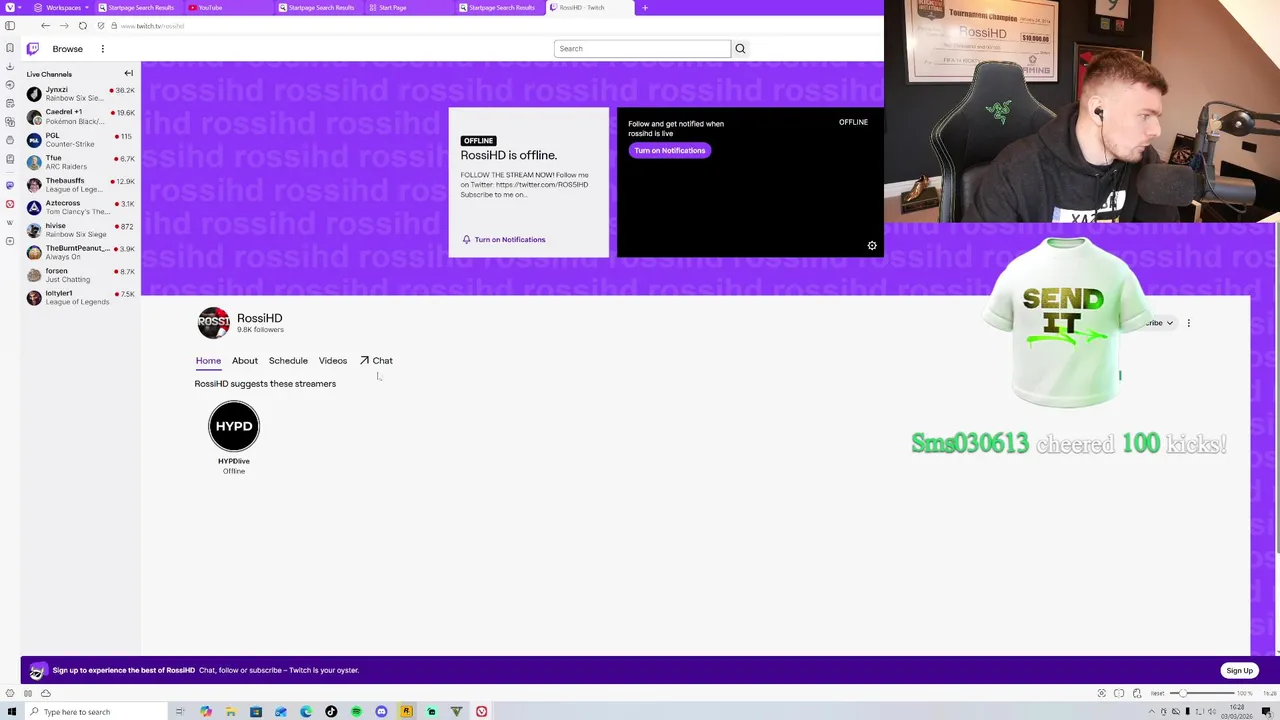This screenshot has width=1280, height=720.
Task: Click Windows taskbar search box
Action: coord(97,711)
